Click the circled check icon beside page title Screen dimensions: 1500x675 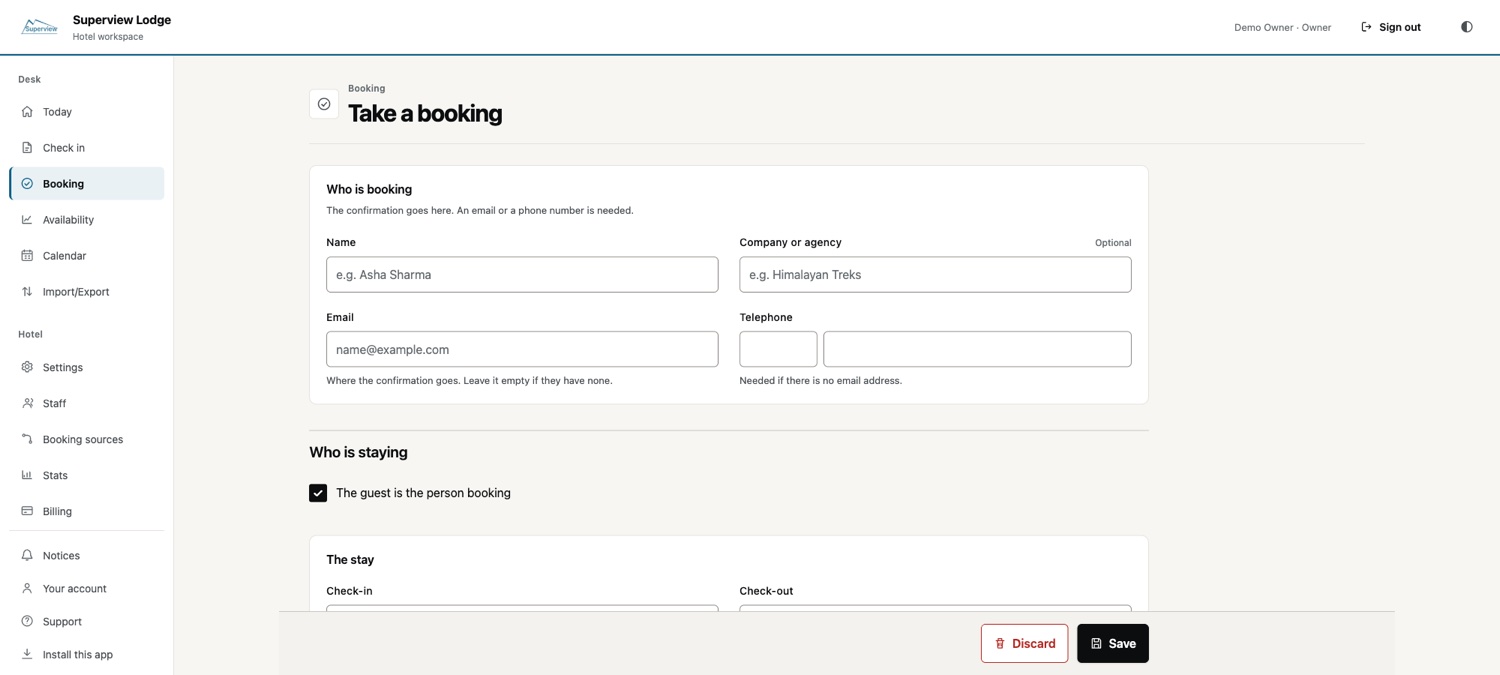pos(324,104)
